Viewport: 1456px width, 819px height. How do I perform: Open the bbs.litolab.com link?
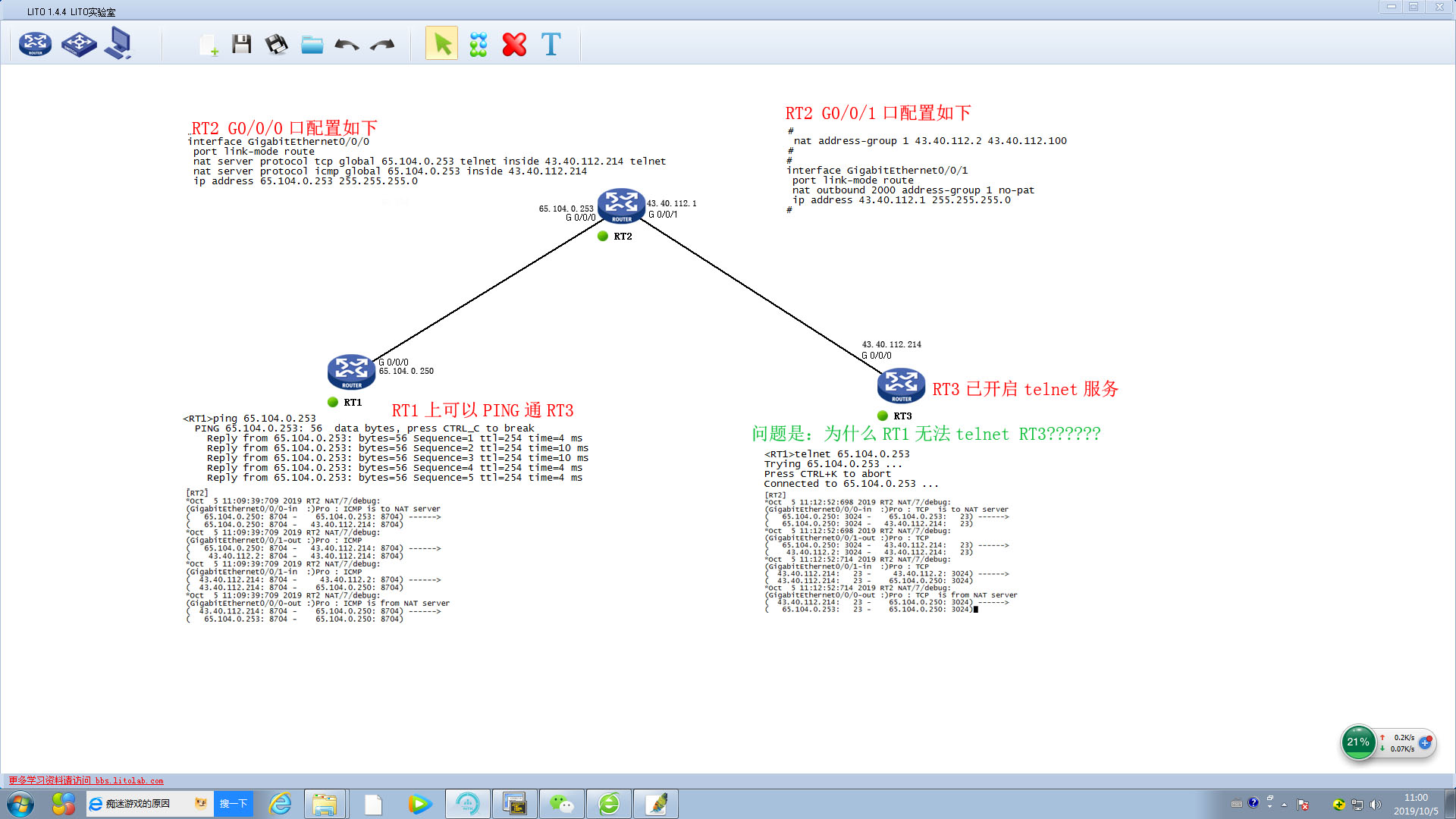(x=129, y=780)
